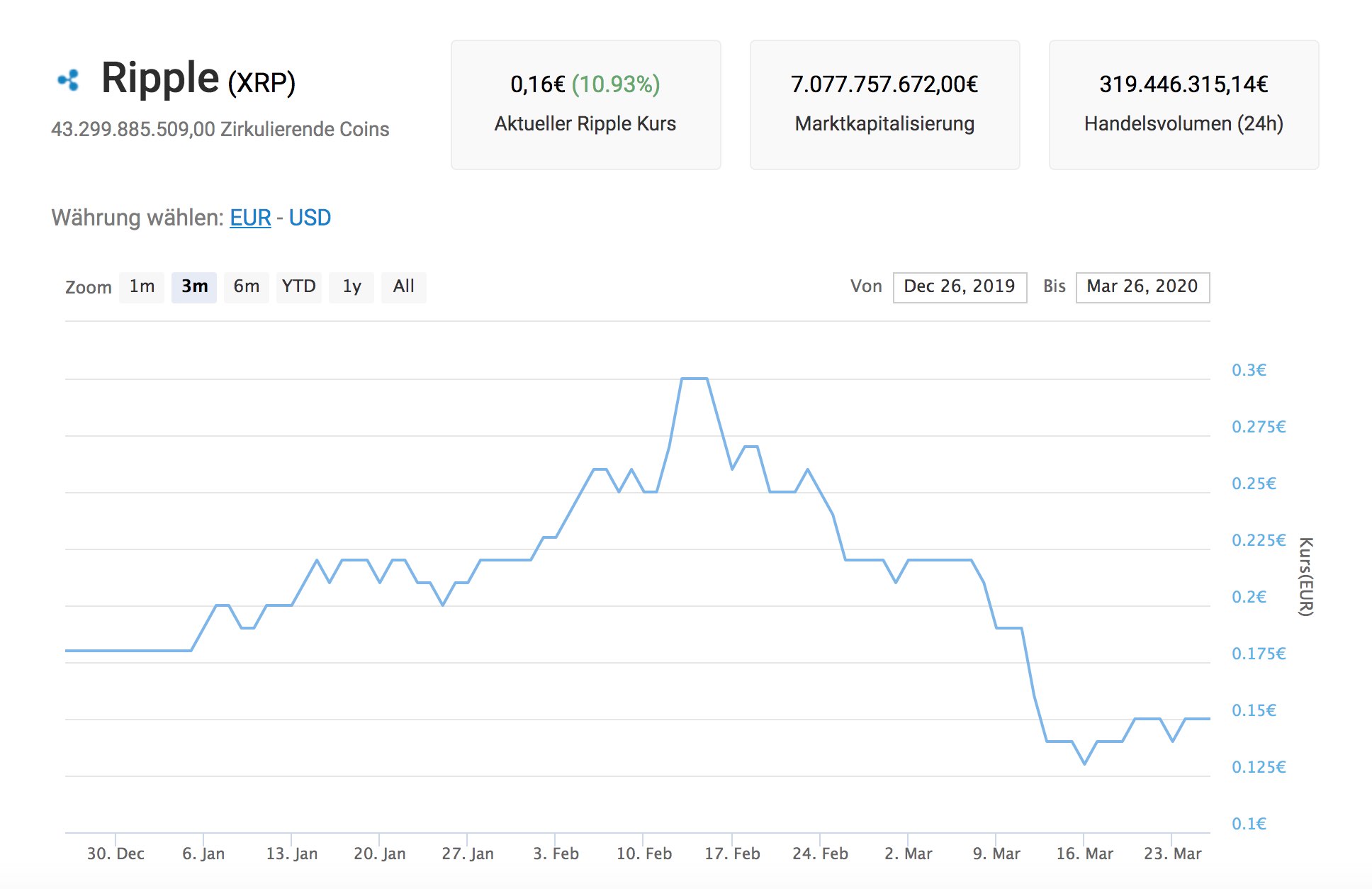Click the Zoom label text

(89, 287)
